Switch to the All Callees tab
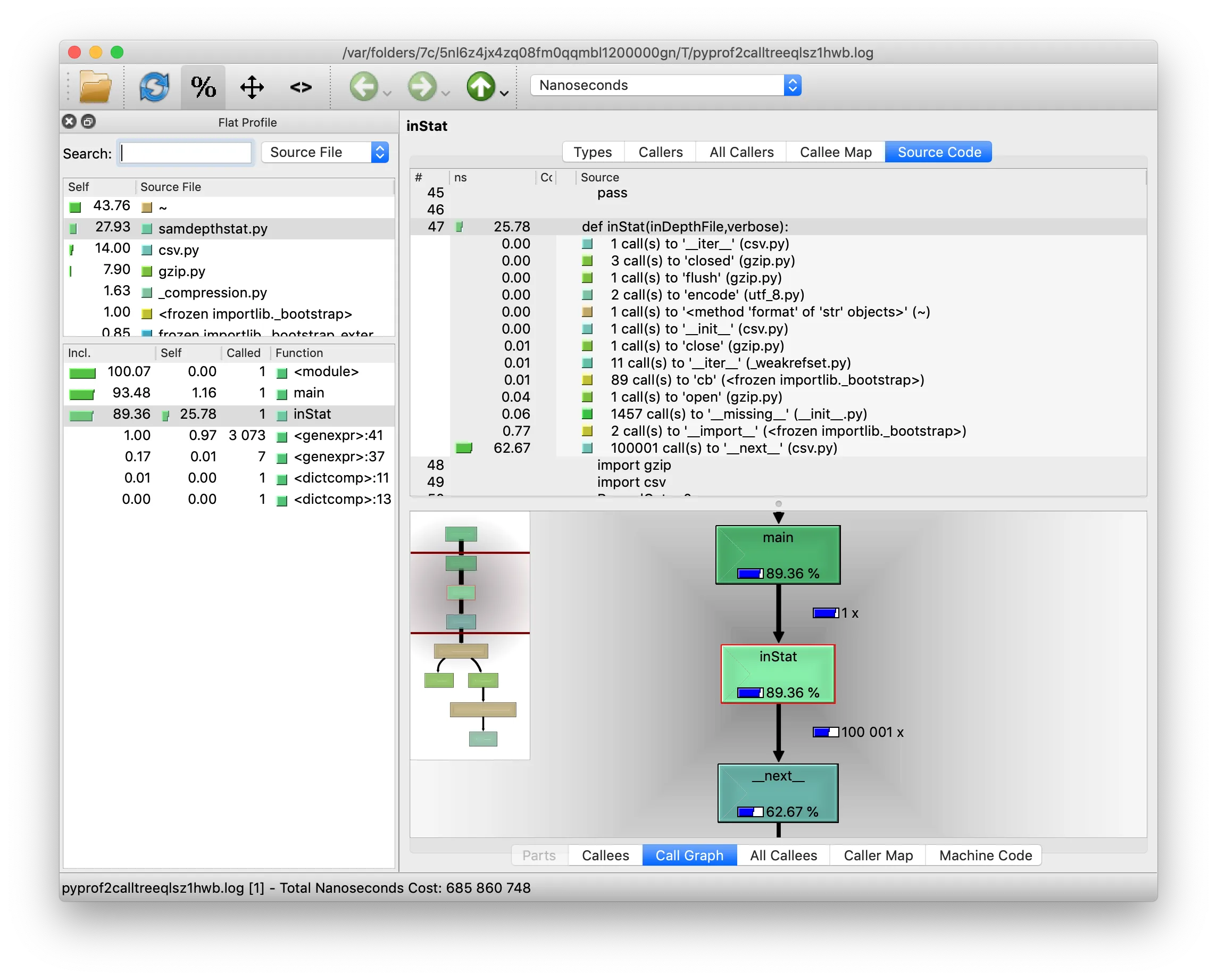This screenshot has width=1217, height=980. point(783,856)
